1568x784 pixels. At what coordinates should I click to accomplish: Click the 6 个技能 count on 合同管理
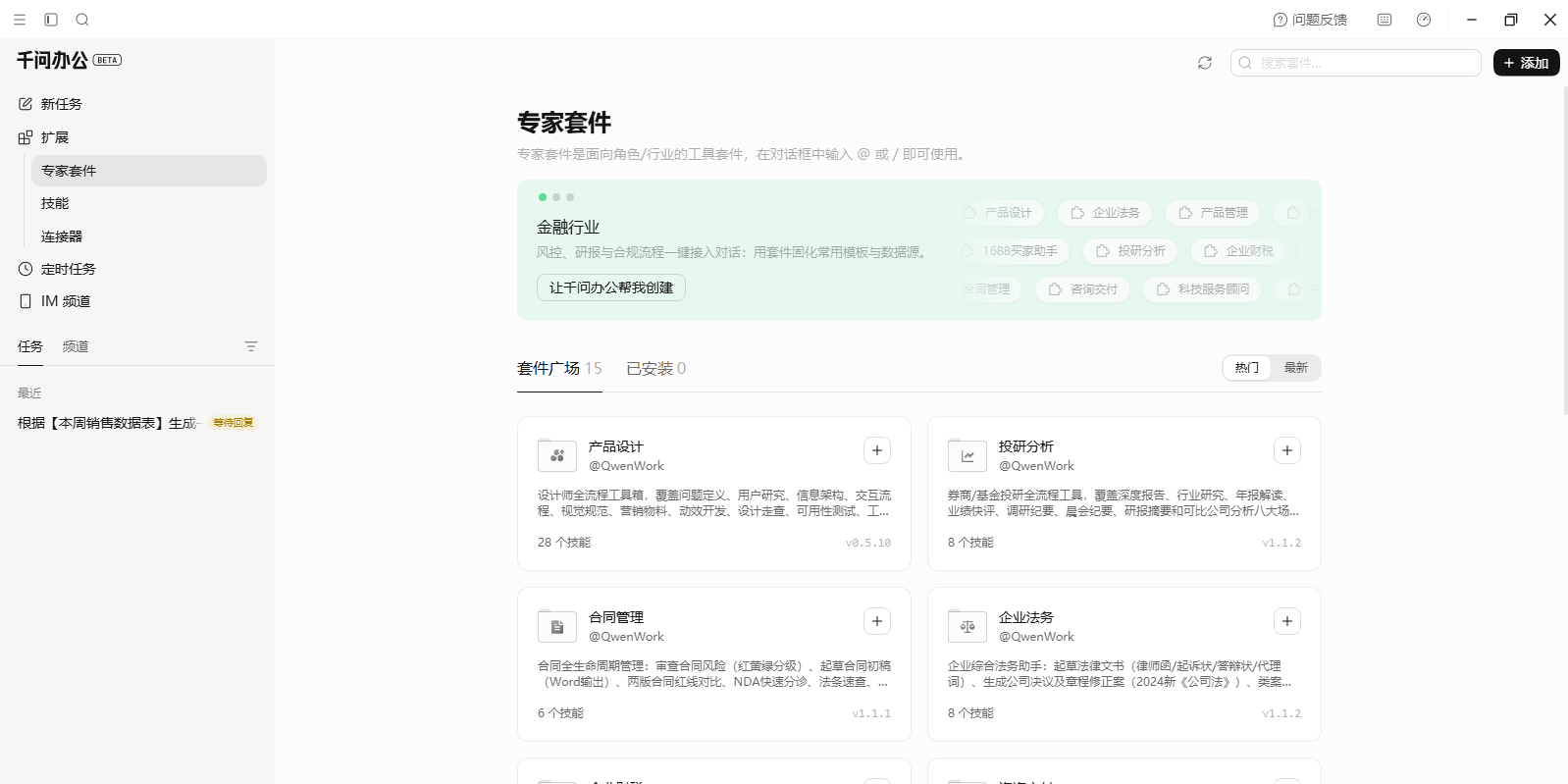tap(560, 713)
